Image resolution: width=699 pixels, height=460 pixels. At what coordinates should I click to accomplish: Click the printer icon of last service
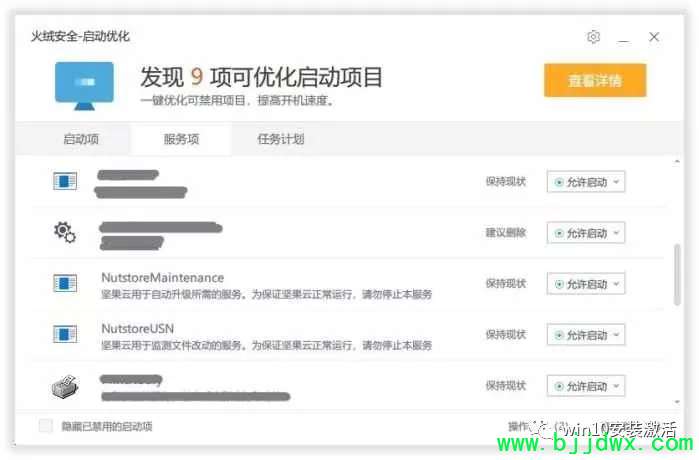65,386
